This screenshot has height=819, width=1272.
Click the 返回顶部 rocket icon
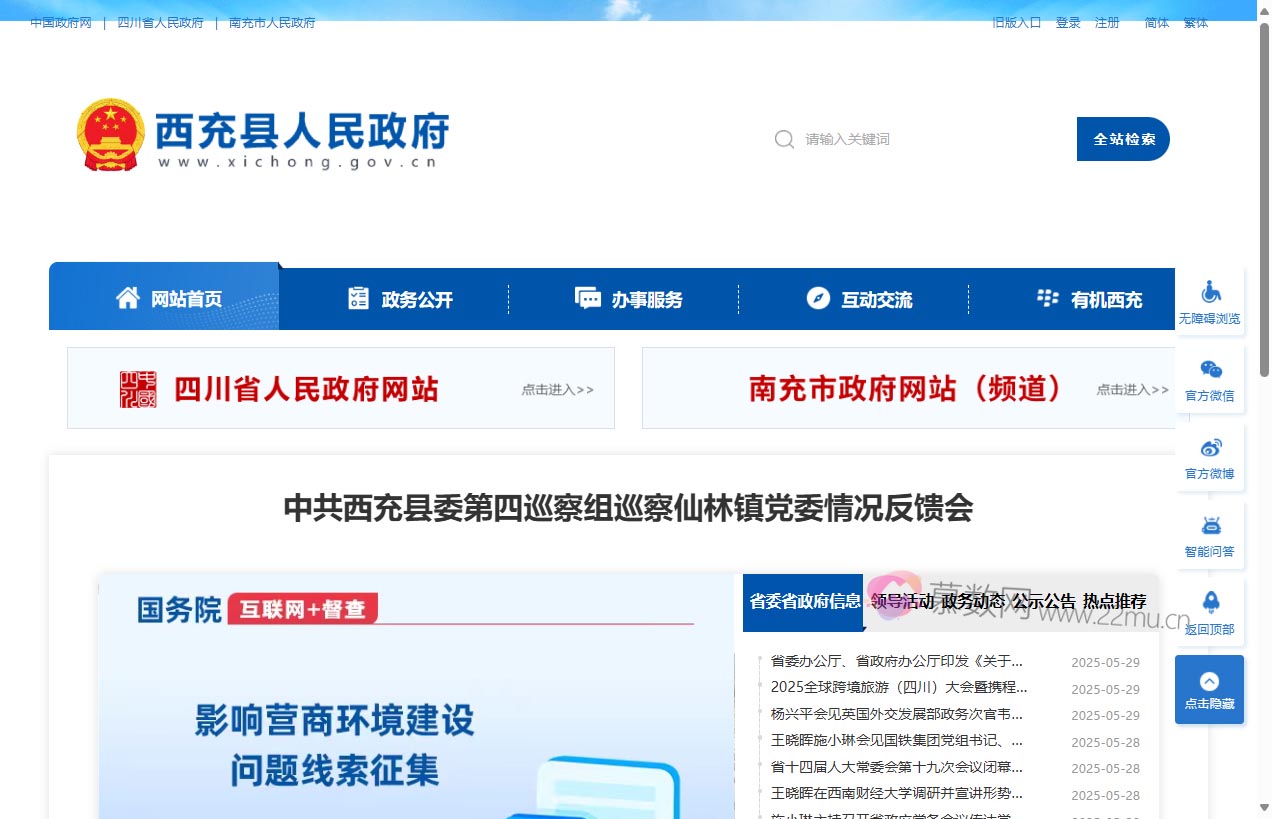(1209, 600)
